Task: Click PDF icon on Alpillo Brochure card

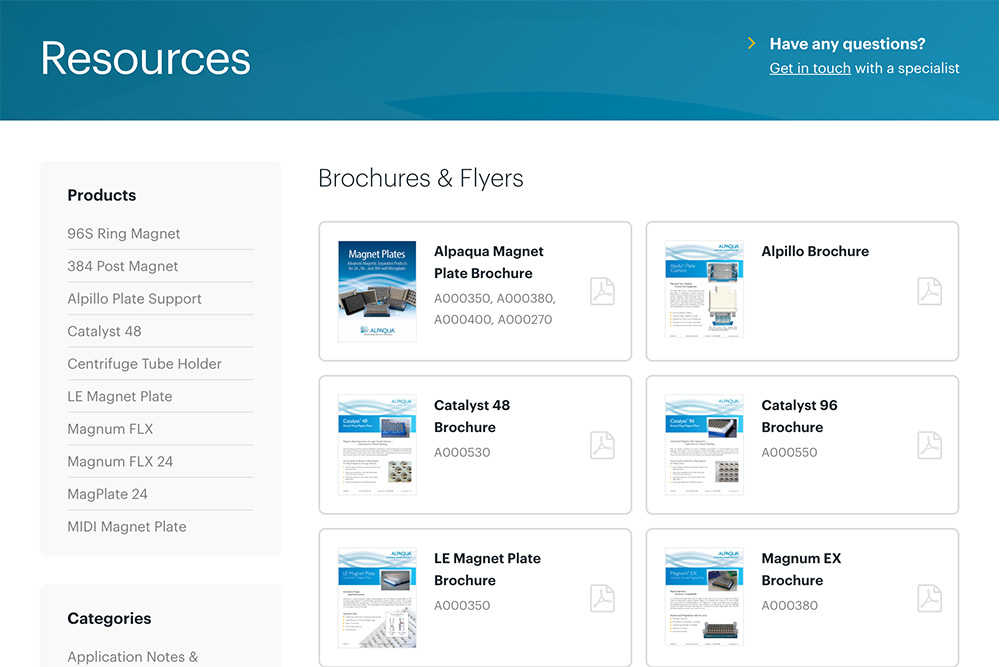Action: tap(930, 291)
